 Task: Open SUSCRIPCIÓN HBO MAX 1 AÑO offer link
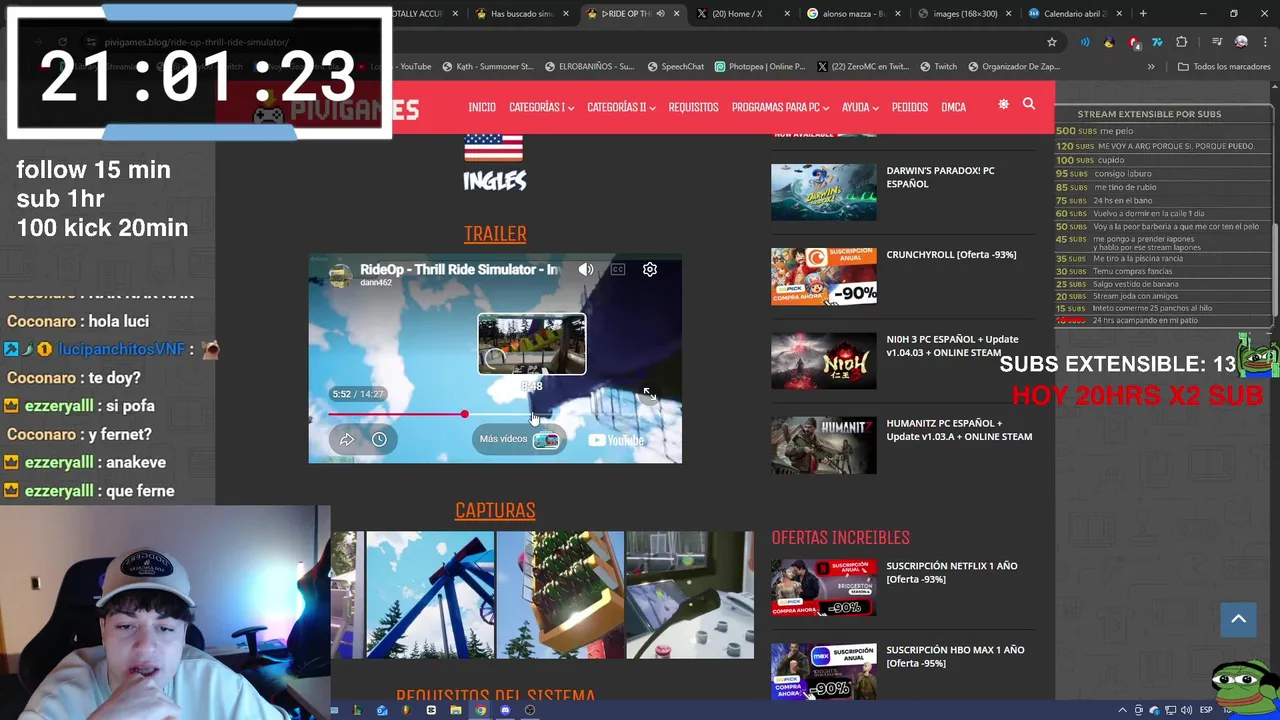[955, 656]
